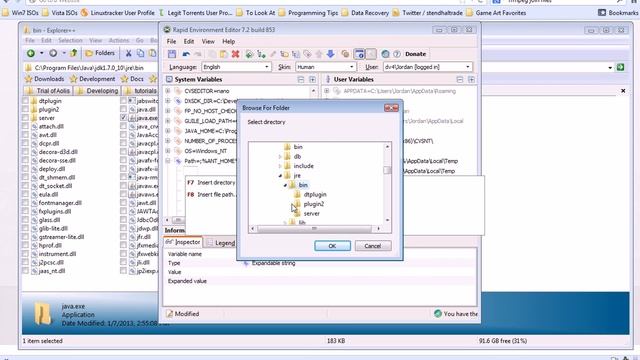Viewport: 640px width, 360px height.
Task: Click the Copy icon in Explorer++ toolbar
Action: (140, 53)
